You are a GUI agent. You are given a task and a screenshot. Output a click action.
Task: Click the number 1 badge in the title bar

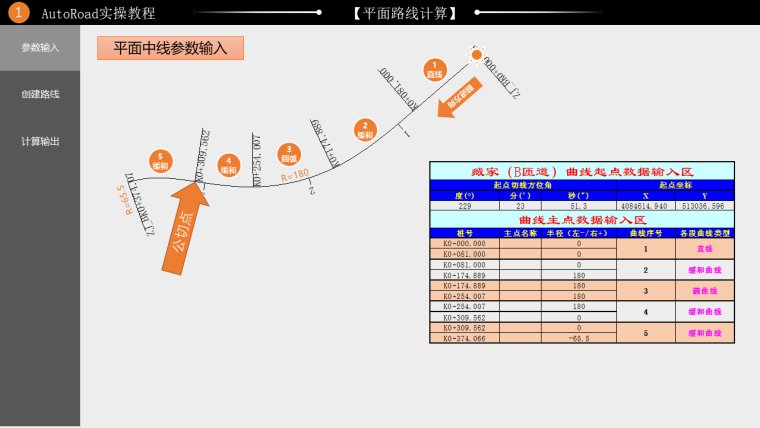point(19,13)
